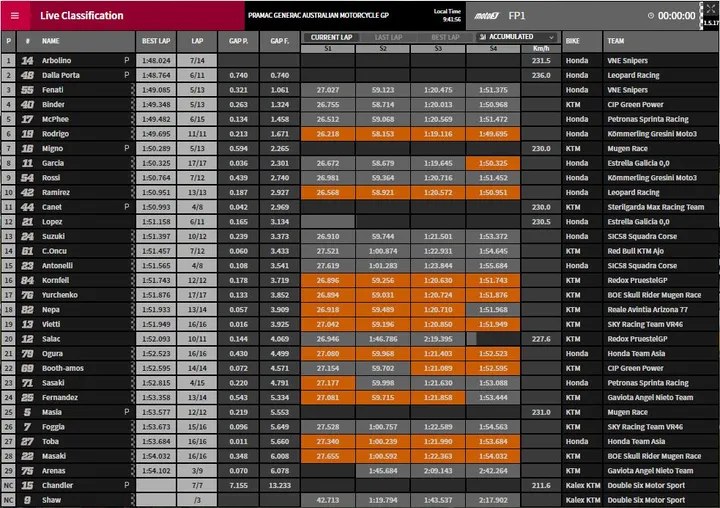Click Foggia's bike number 7
The height and width of the screenshot is (508, 720).
coord(28,427)
